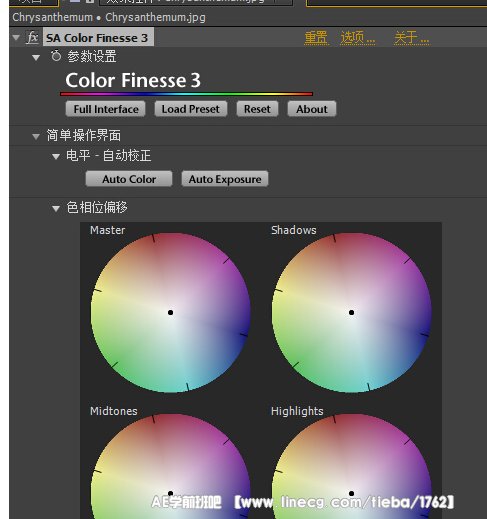
Task: Collapse the 色相位偏移 group
Action: pos(56,209)
